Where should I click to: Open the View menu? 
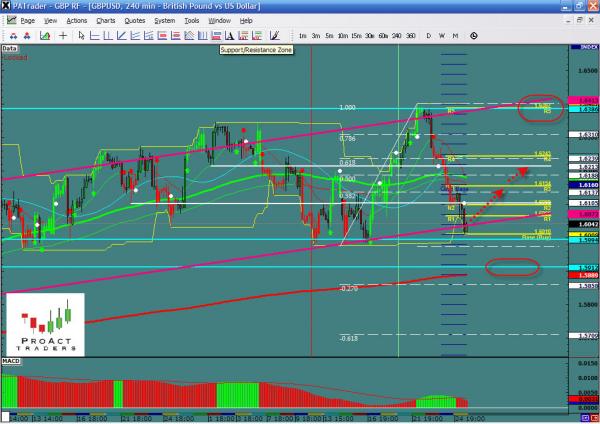coord(51,21)
